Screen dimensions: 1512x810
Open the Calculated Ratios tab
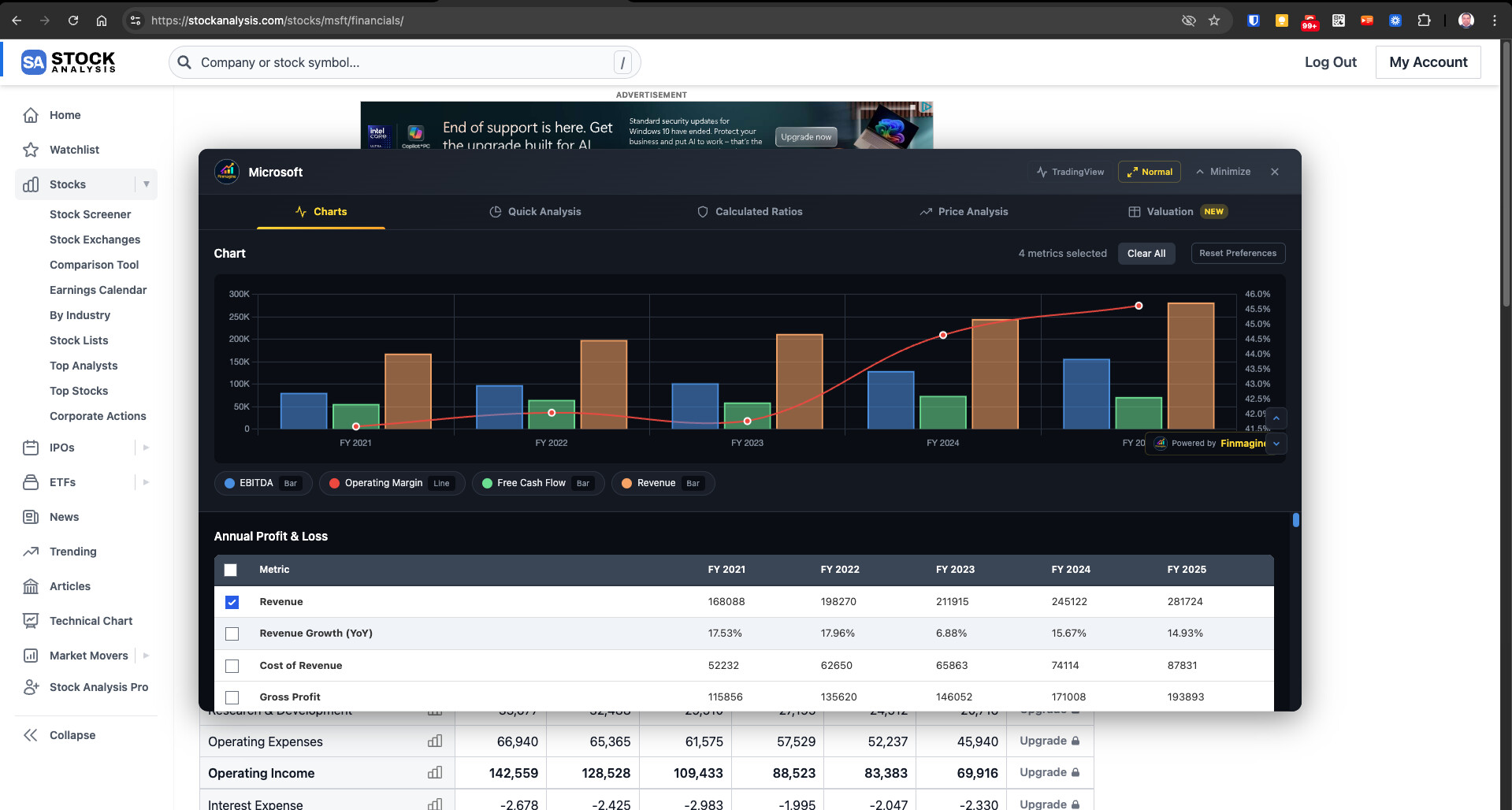click(749, 212)
